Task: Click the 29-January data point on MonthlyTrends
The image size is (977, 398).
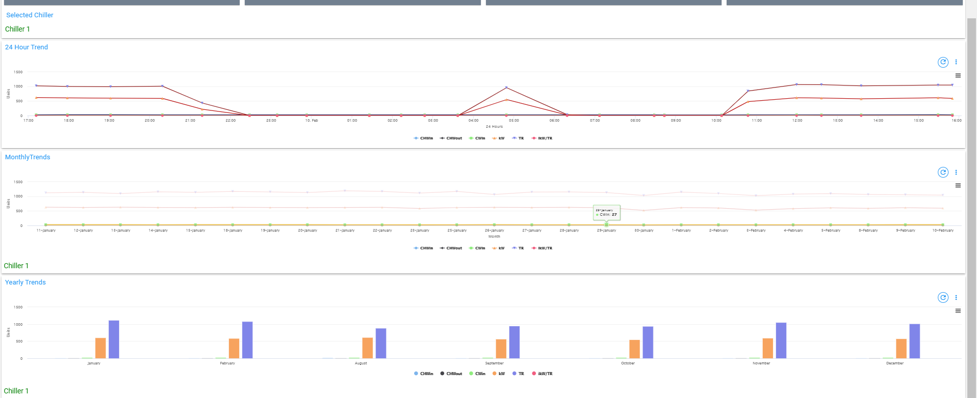Action: point(606,224)
